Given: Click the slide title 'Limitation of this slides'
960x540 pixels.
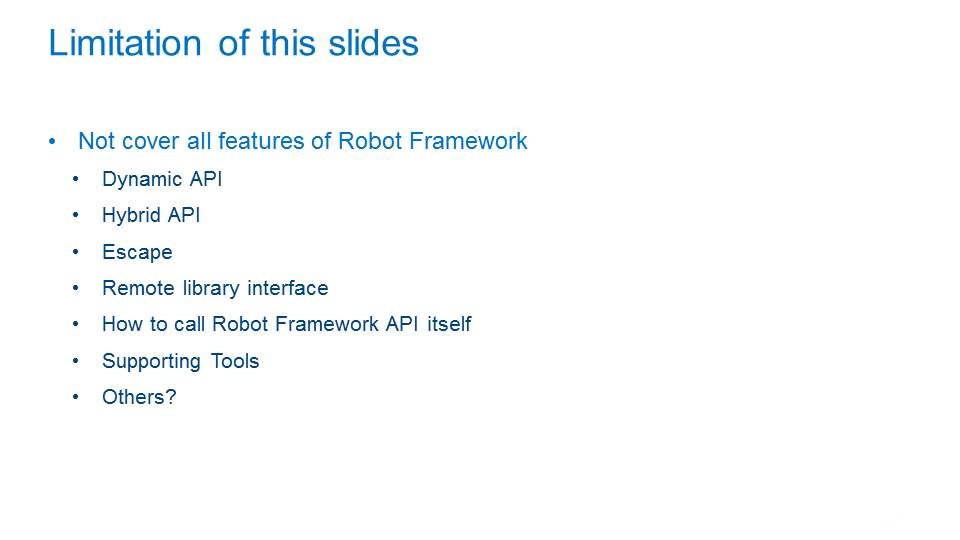Looking at the screenshot, I should [233, 43].
